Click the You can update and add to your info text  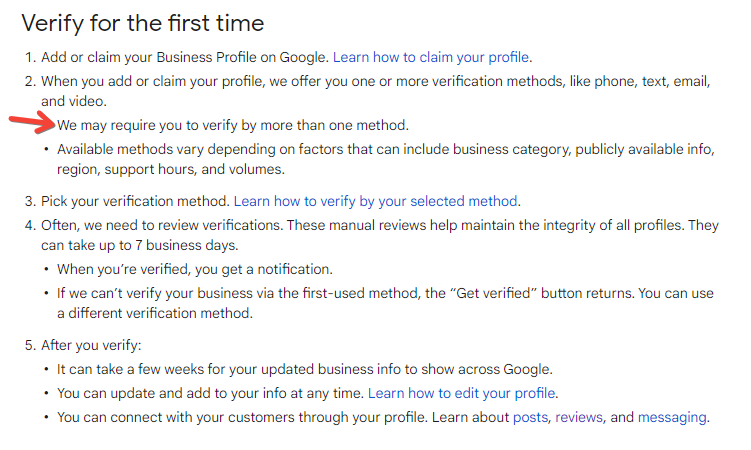(210, 394)
